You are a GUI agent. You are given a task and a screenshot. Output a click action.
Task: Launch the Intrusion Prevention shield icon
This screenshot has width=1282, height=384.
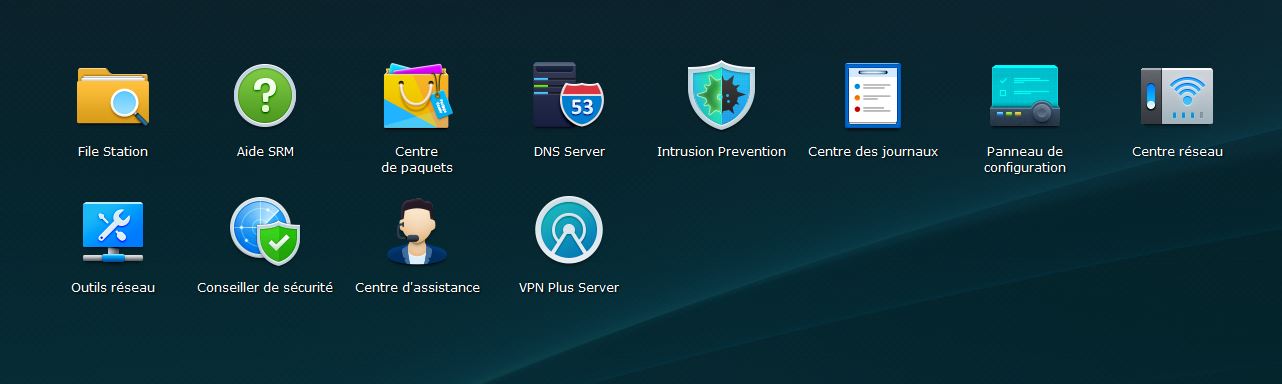721,96
